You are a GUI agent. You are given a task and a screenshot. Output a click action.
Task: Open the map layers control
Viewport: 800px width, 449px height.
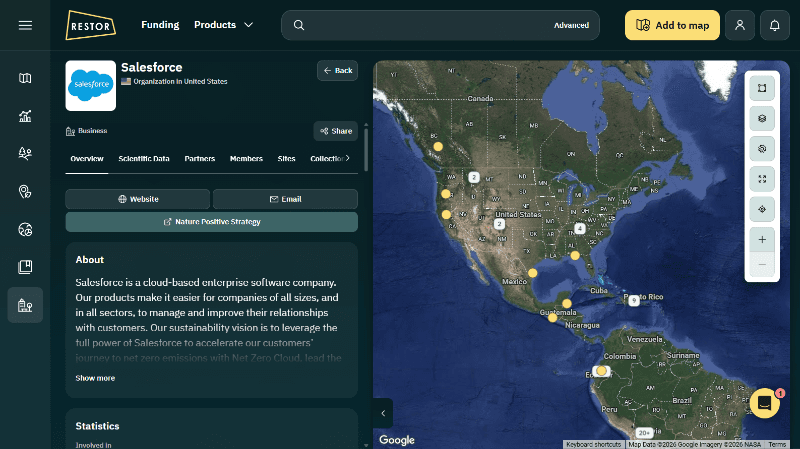762,118
